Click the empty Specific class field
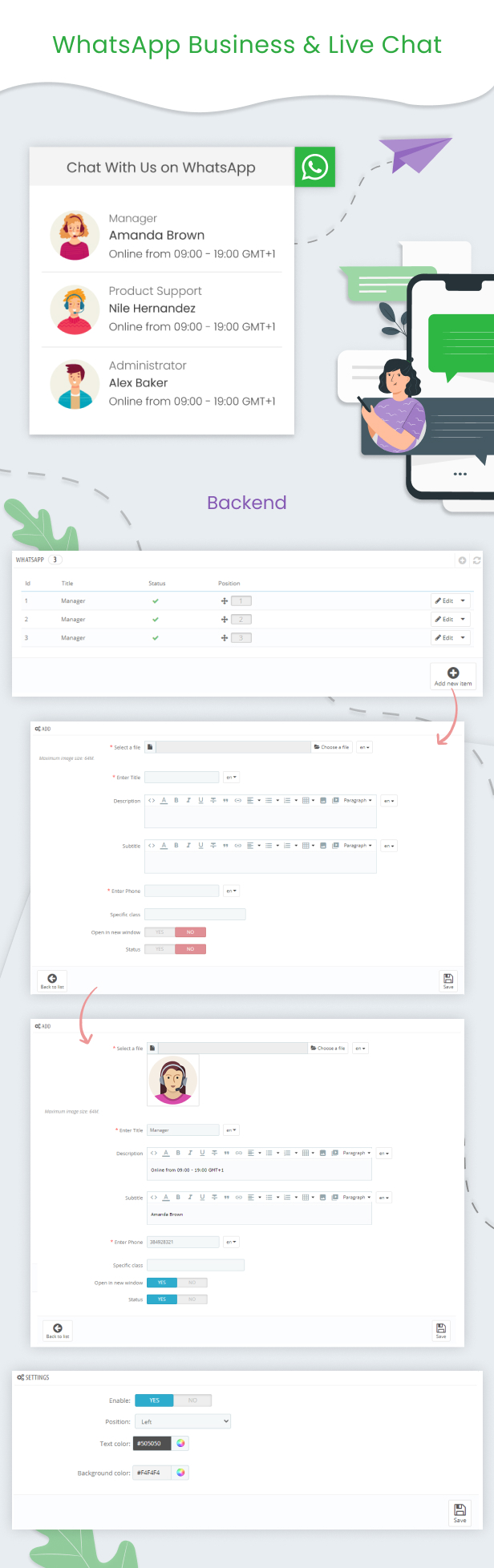494x1568 pixels. click(x=195, y=914)
